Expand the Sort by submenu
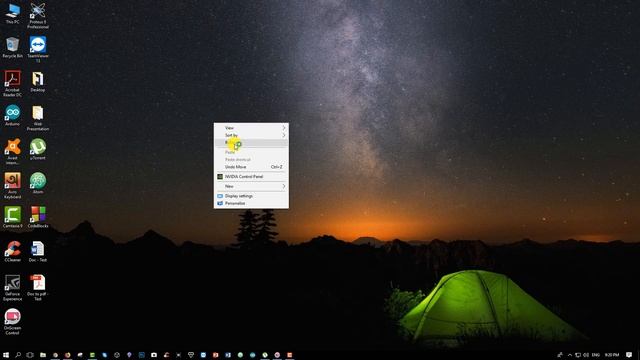 pyautogui.click(x=251, y=135)
